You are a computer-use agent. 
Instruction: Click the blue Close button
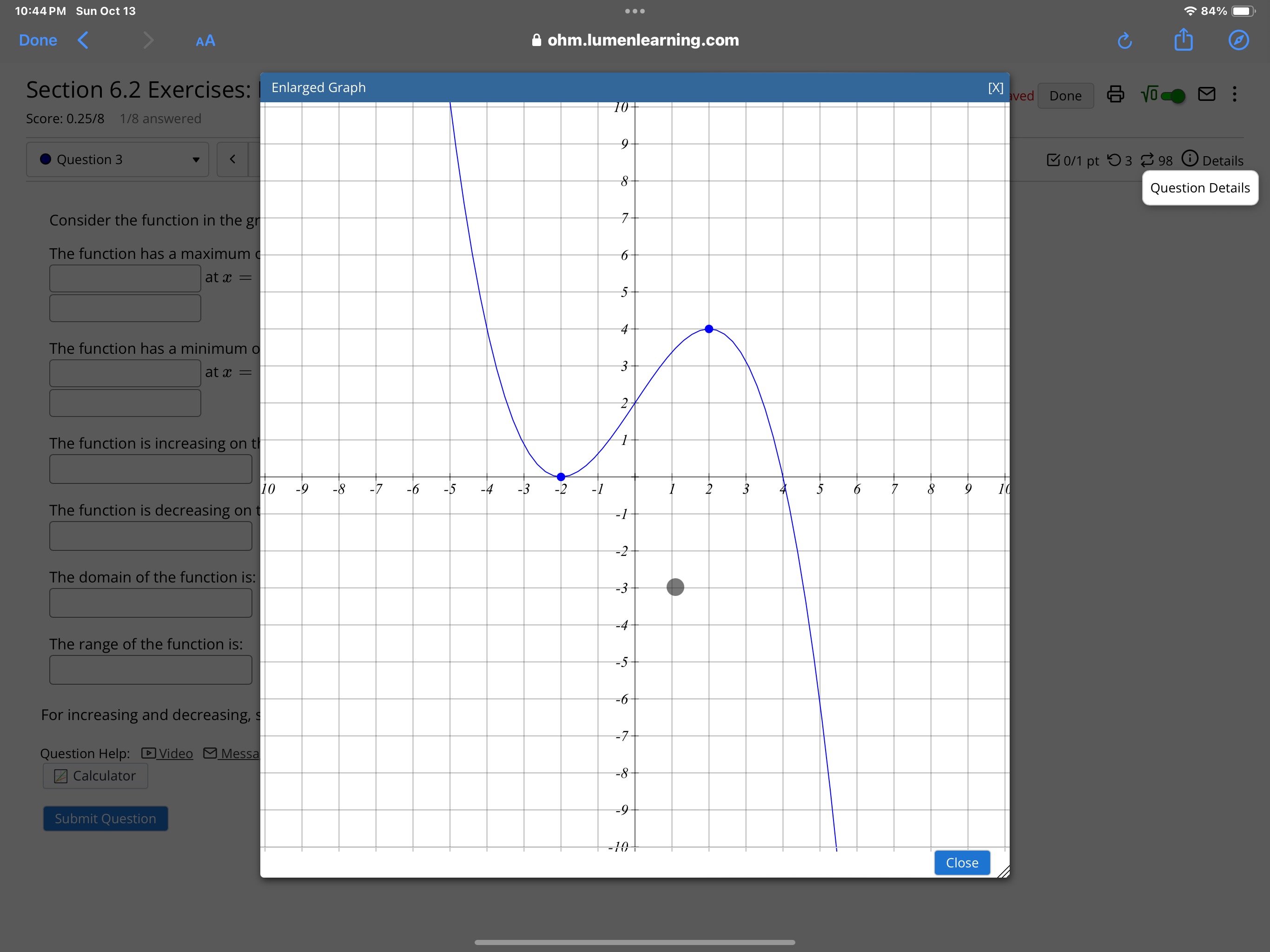(x=962, y=862)
